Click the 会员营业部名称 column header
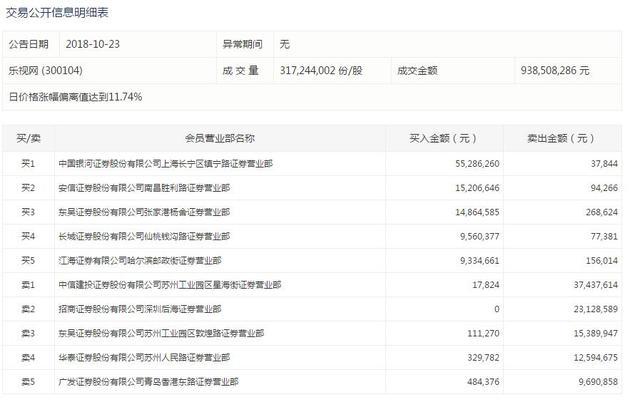This screenshot has height=402, width=630. 220,139
